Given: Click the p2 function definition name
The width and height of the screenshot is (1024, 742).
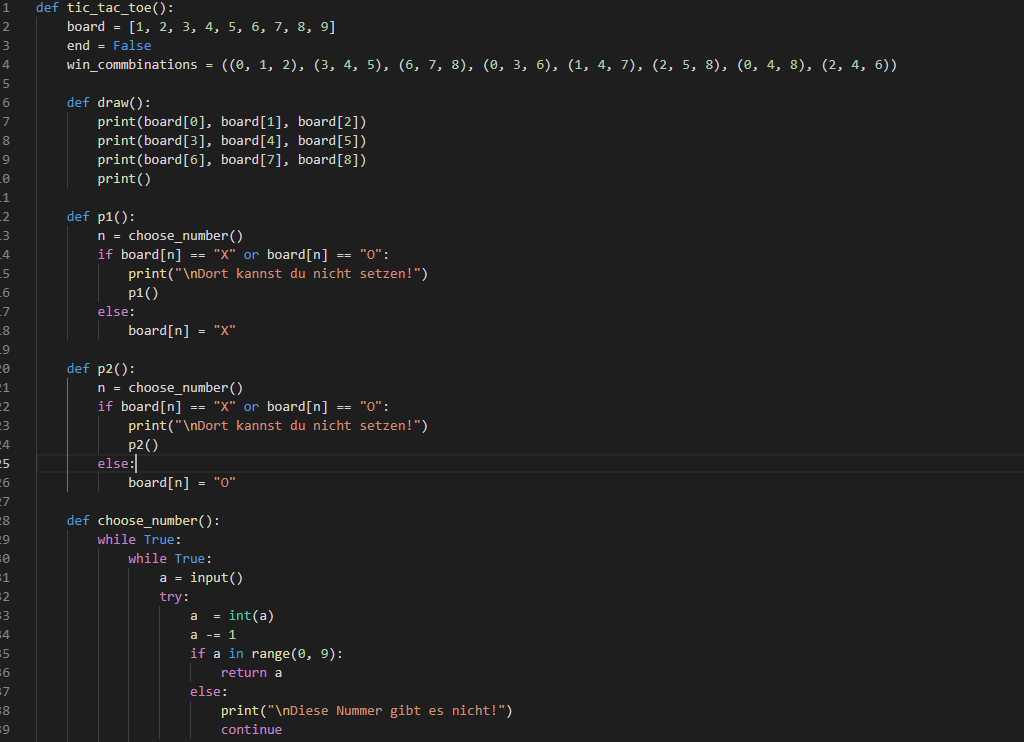Looking at the screenshot, I should click(108, 368).
